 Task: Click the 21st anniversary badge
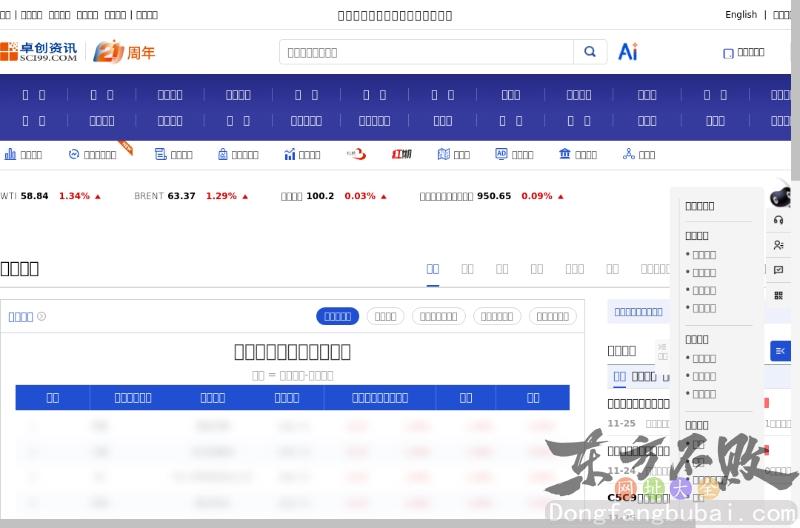(125, 52)
